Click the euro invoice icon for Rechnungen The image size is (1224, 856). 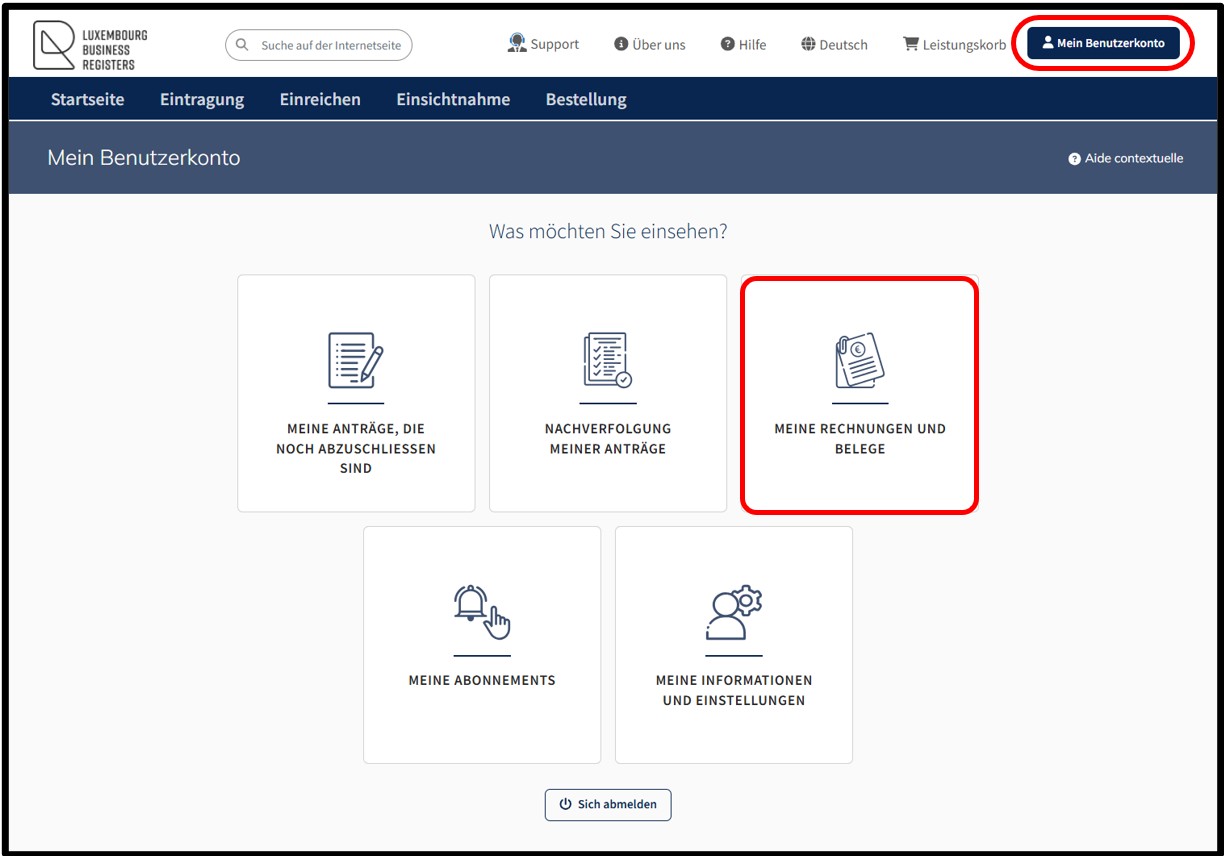(x=860, y=360)
